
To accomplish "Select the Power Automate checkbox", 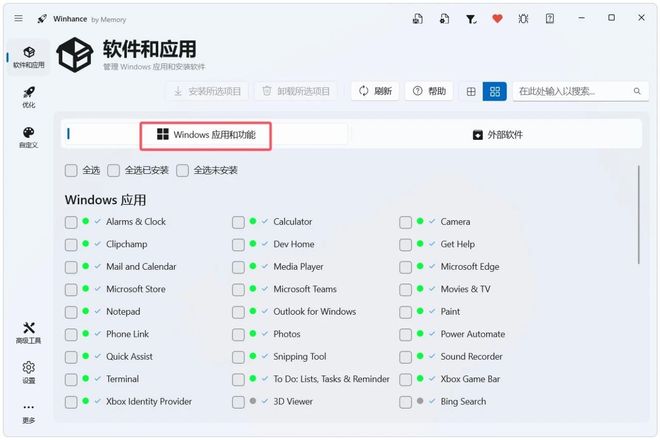I will coord(405,334).
